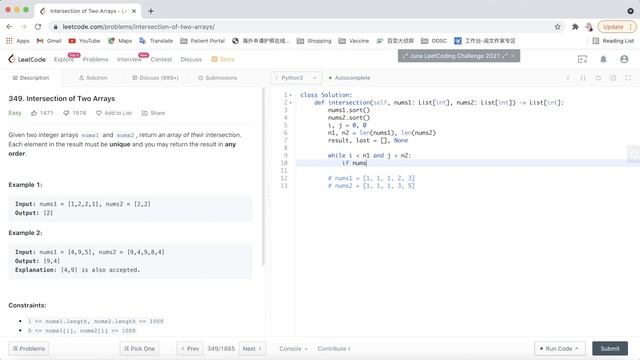Open the Explore menu item
Screen dimensions: 640x360
[64, 59]
